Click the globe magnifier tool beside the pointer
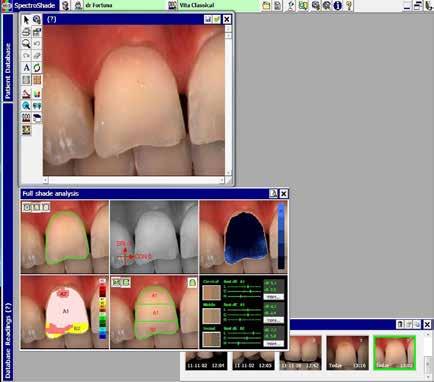Image resolution: width=434 pixels, height=382 pixels. click(x=37, y=20)
